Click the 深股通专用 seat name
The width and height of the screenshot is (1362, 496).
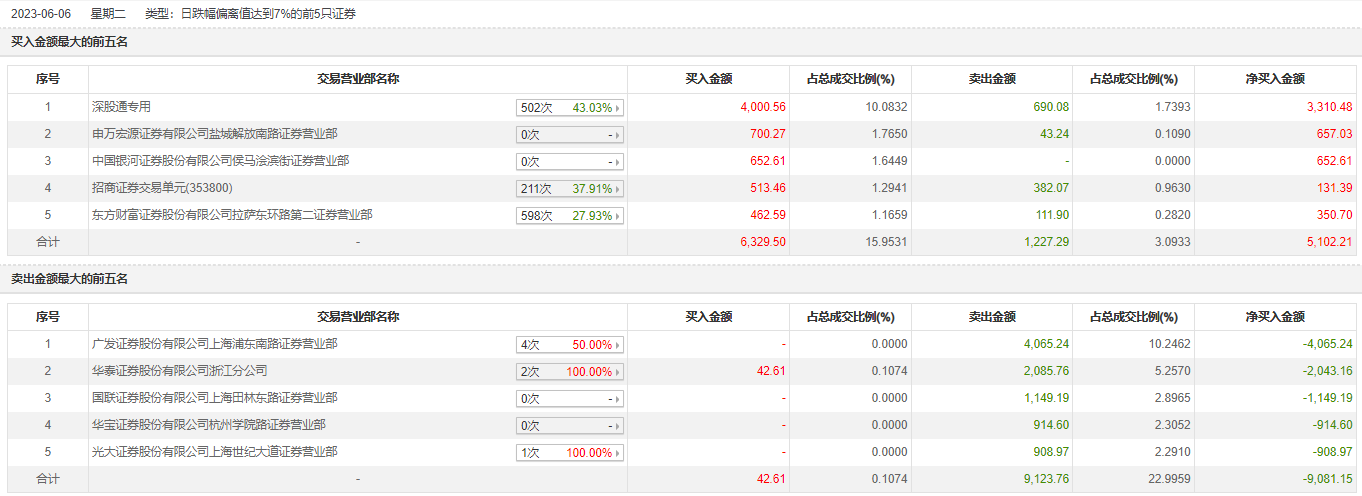click(121, 107)
